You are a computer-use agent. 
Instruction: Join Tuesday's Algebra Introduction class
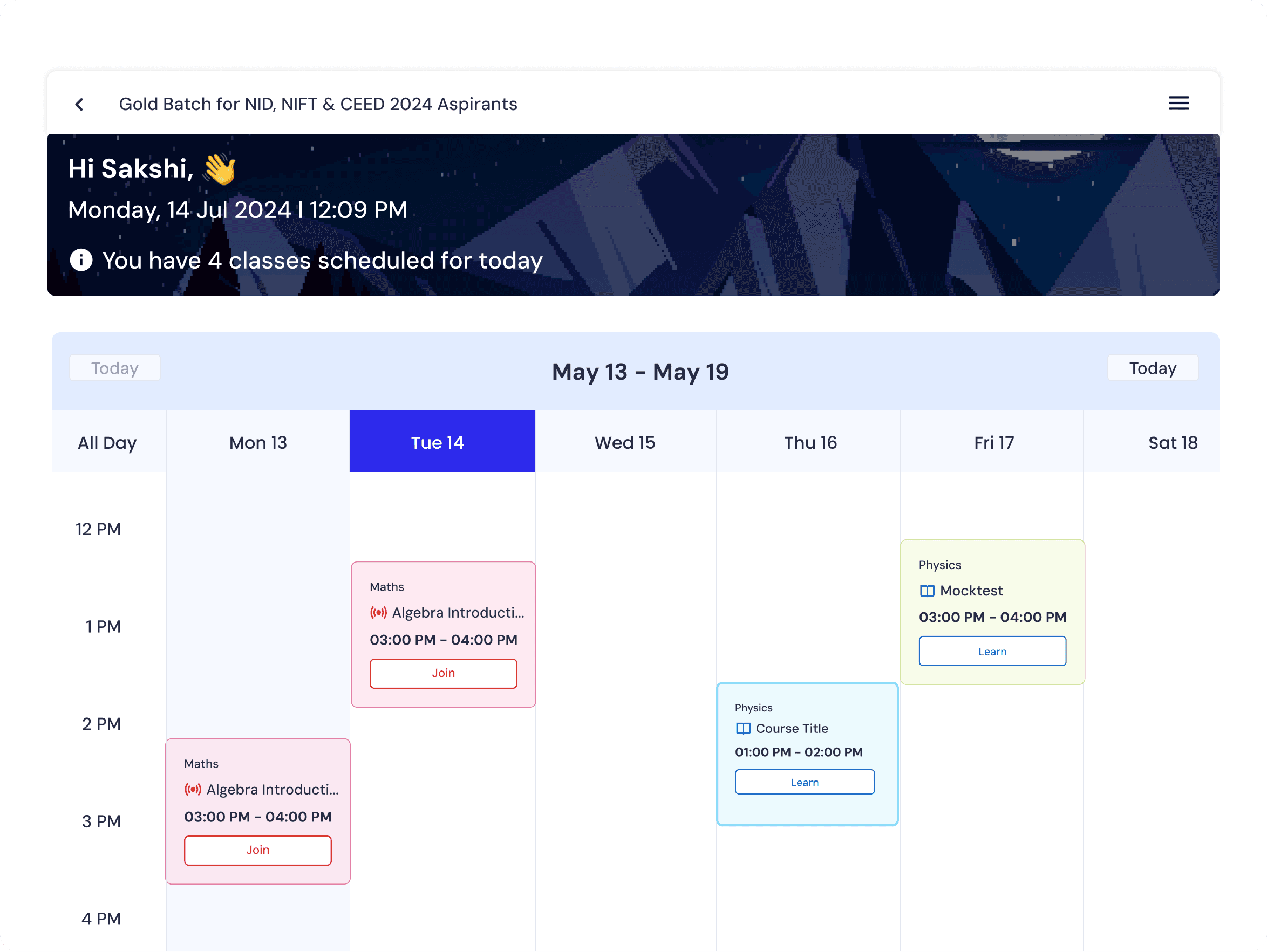pyautogui.click(x=443, y=673)
